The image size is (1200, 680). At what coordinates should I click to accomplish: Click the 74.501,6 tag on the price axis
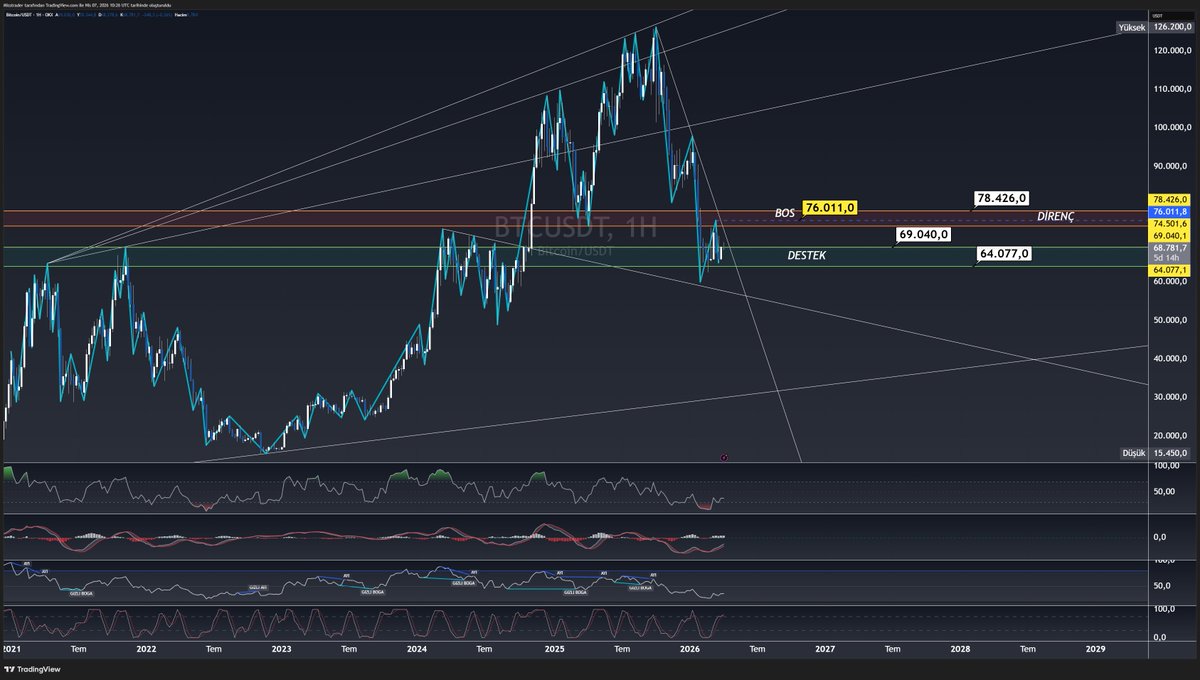tap(1170, 225)
